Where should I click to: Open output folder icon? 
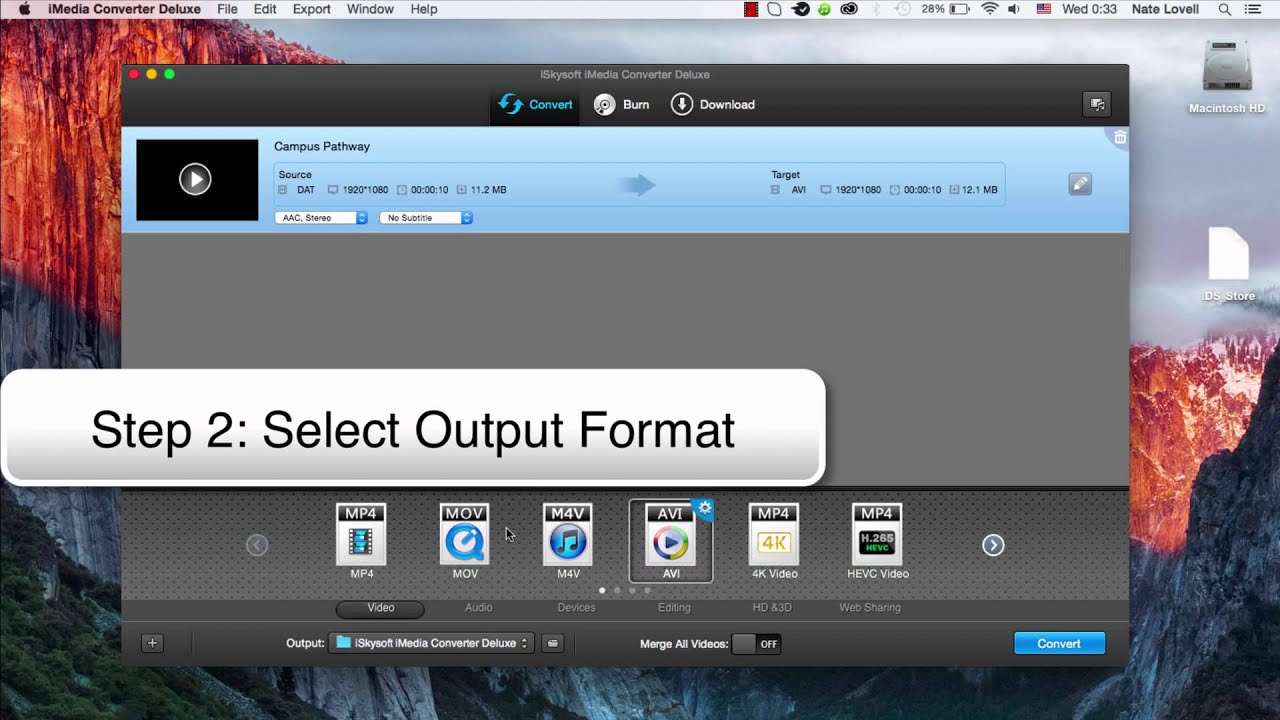tap(552, 643)
